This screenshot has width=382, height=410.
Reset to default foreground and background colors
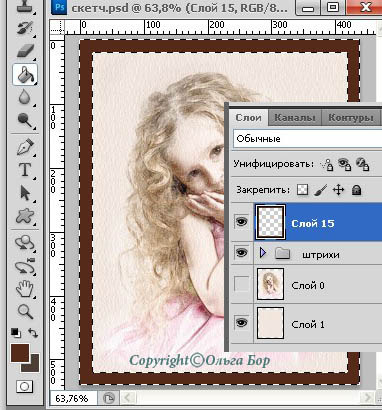15,332
